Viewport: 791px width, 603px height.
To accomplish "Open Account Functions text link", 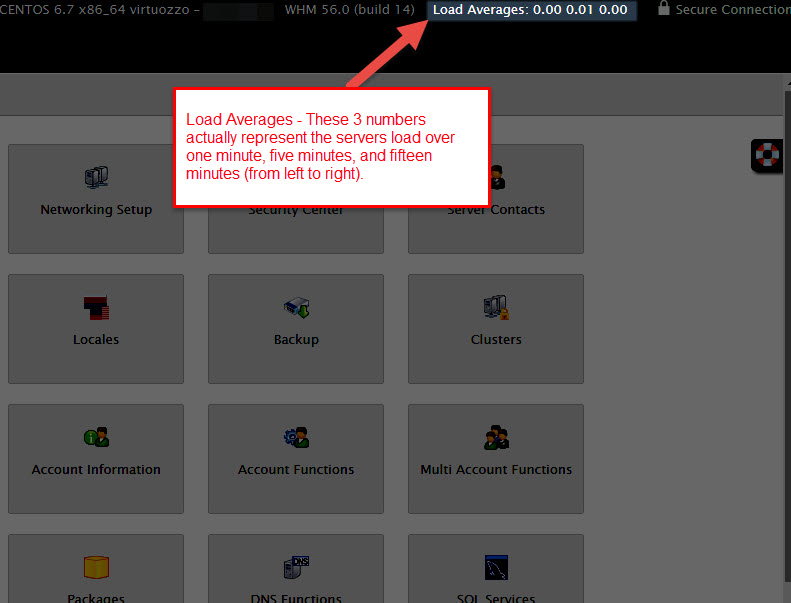I will (x=296, y=469).
